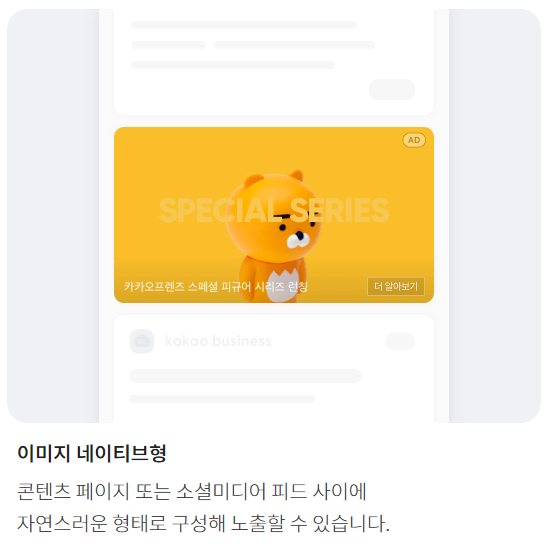
Task: Click the description line starting 자연스러운 형태로
Action: pos(203,523)
